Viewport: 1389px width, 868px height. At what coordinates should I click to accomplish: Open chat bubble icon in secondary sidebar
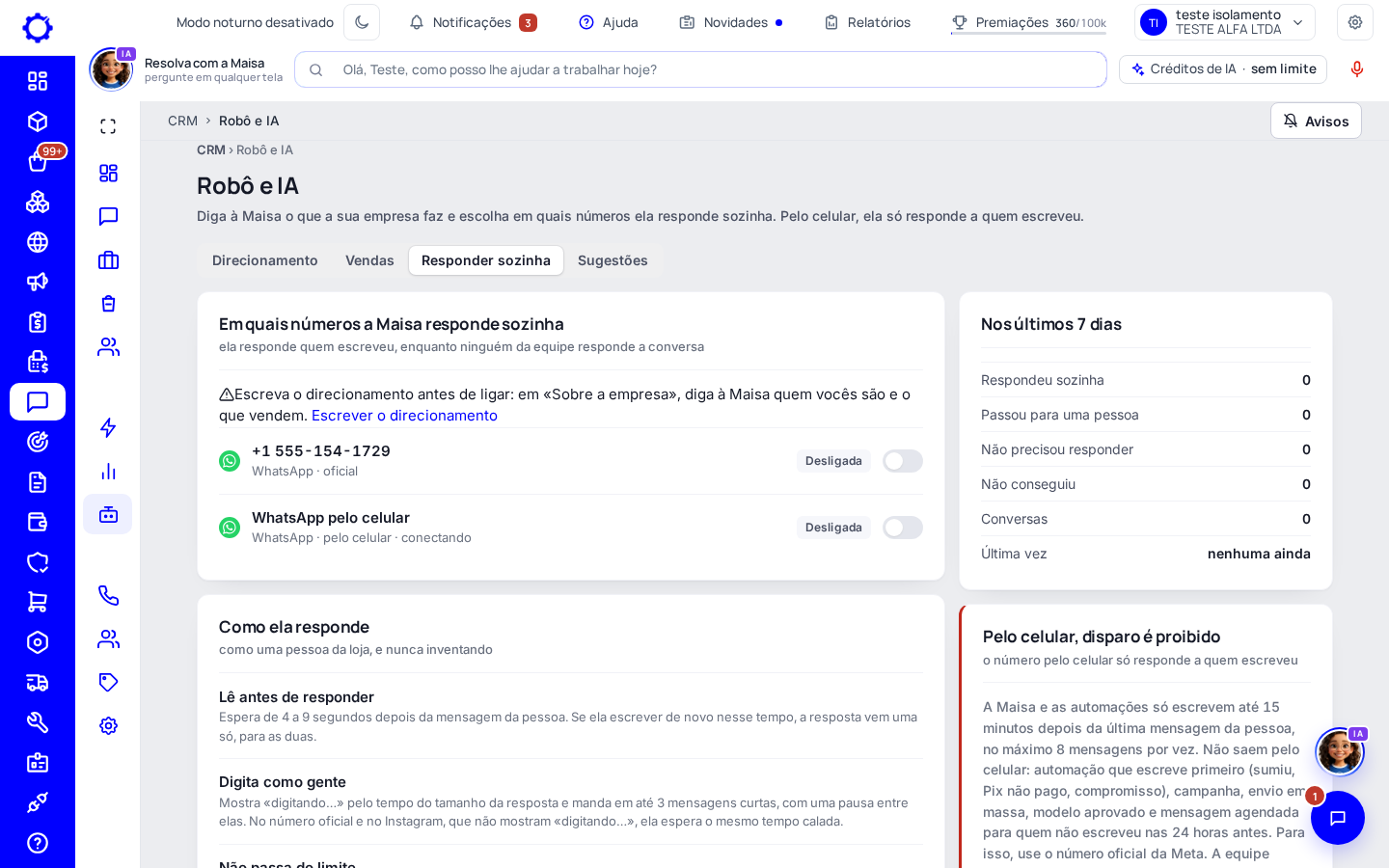click(108, 216)
